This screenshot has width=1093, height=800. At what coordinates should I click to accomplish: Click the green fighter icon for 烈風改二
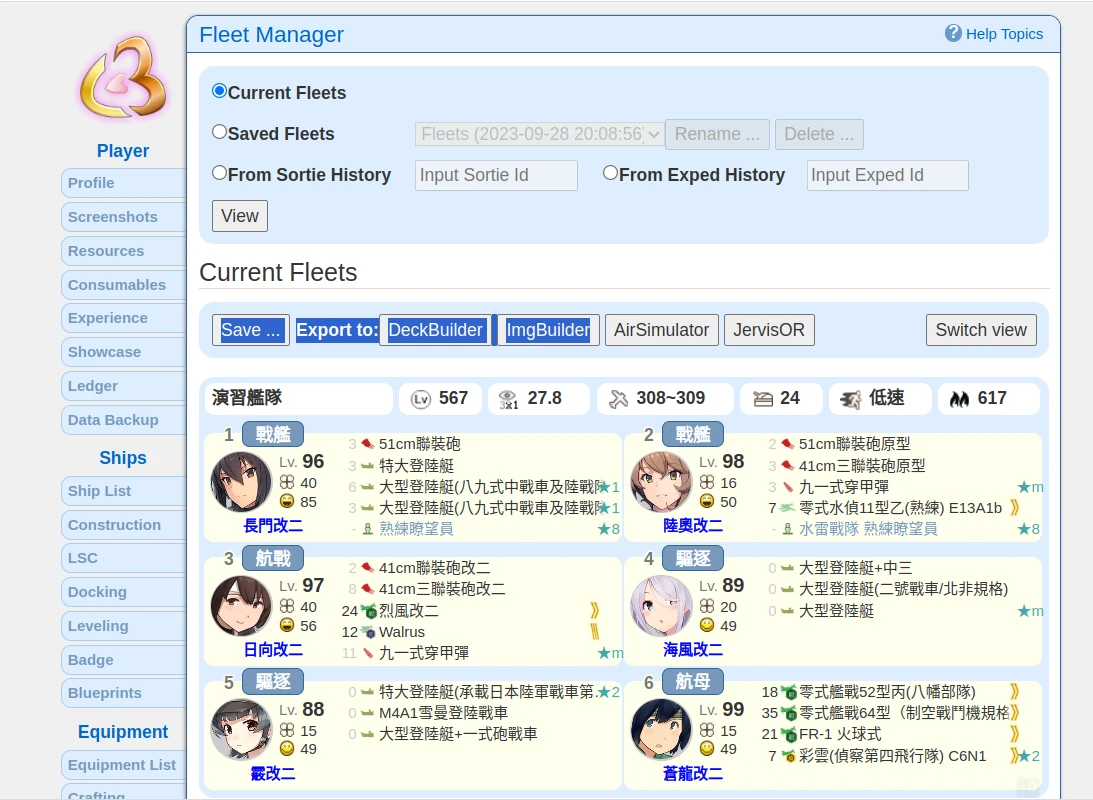[x=368, y=611]
